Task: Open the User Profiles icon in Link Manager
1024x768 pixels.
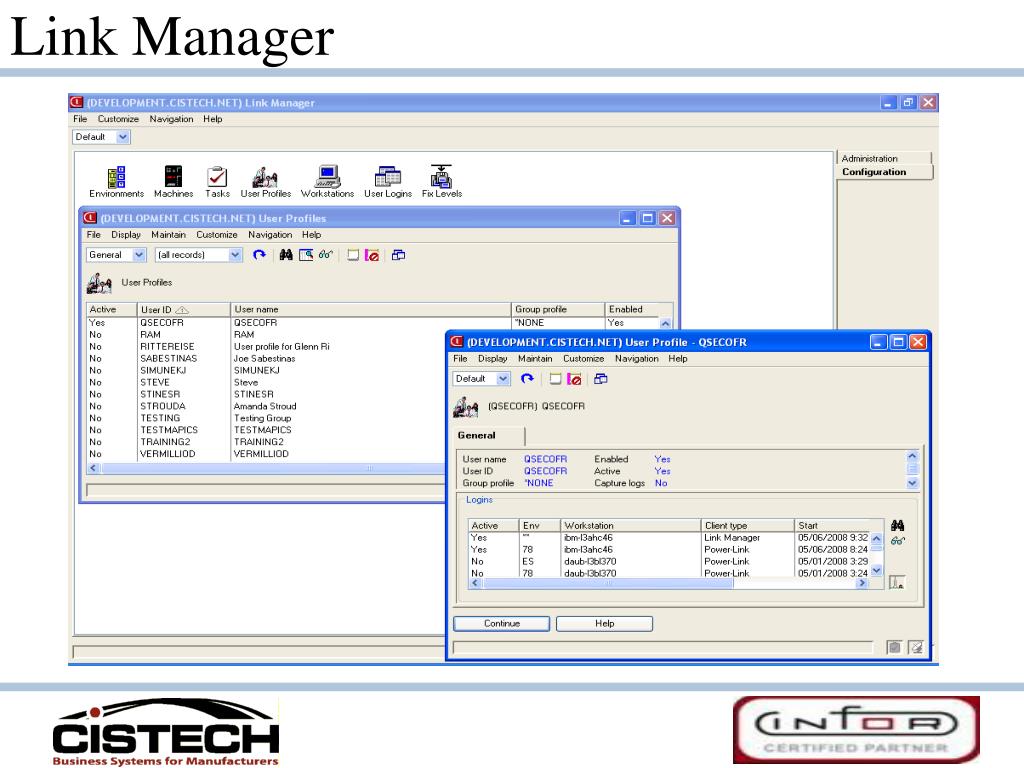Action: tap(265, 182)
